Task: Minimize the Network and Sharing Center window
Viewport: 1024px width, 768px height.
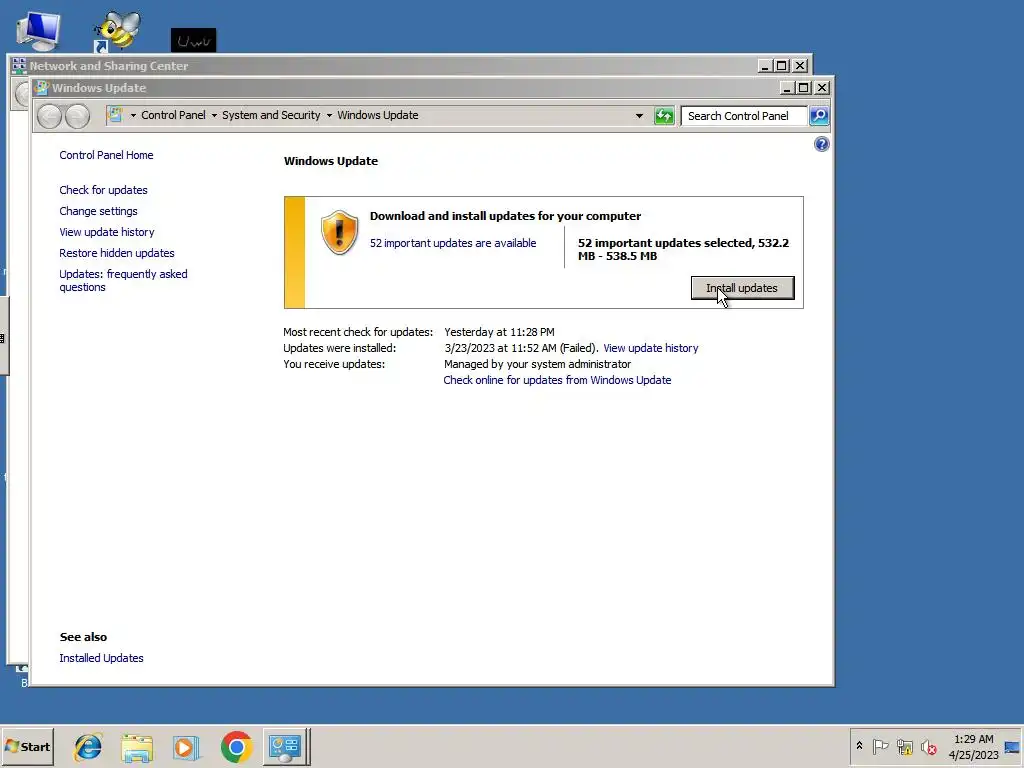Action: pyautogui.click(x=765, y=66)
